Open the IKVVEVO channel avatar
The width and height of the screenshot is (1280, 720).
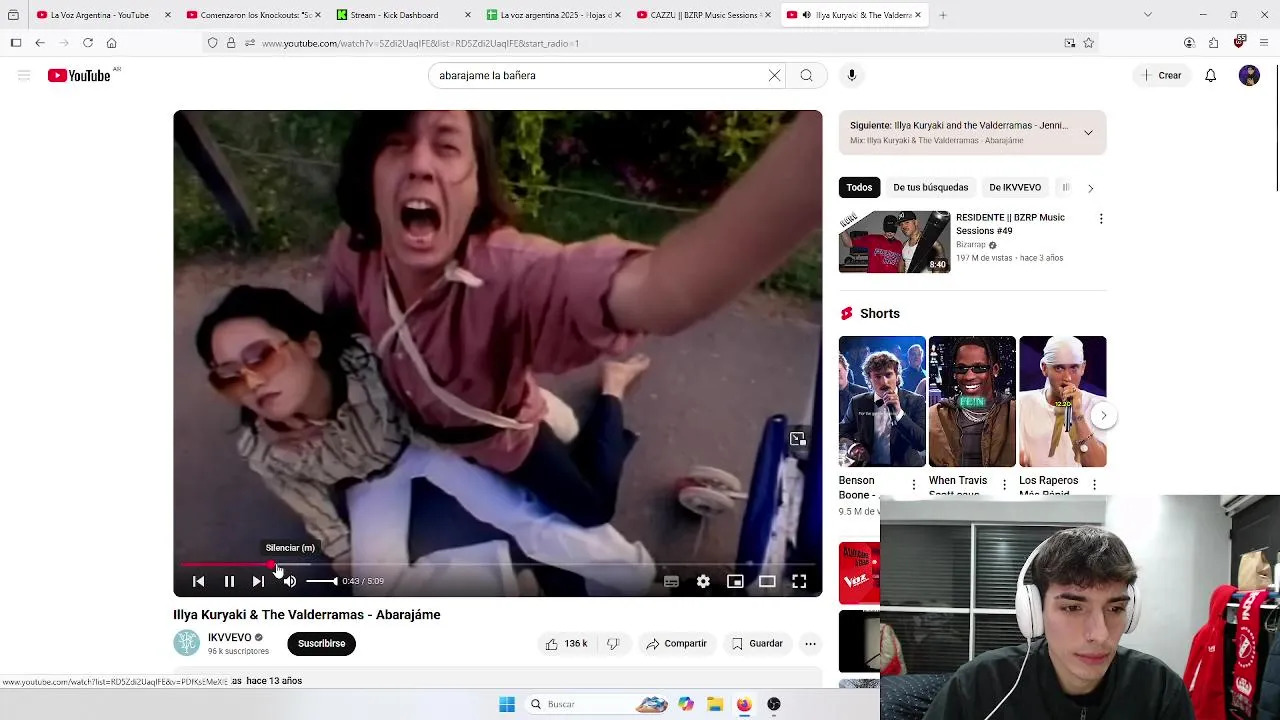tap(187, 643)
